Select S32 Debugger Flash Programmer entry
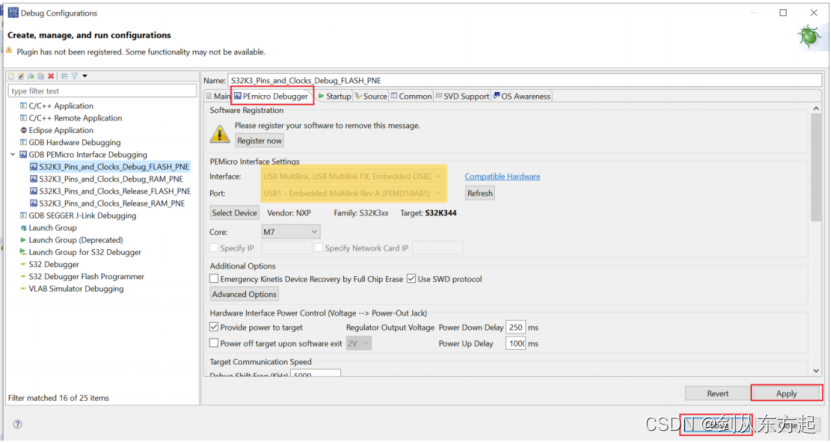The height and width of the screenshot is (443, 831). point(86,277)
